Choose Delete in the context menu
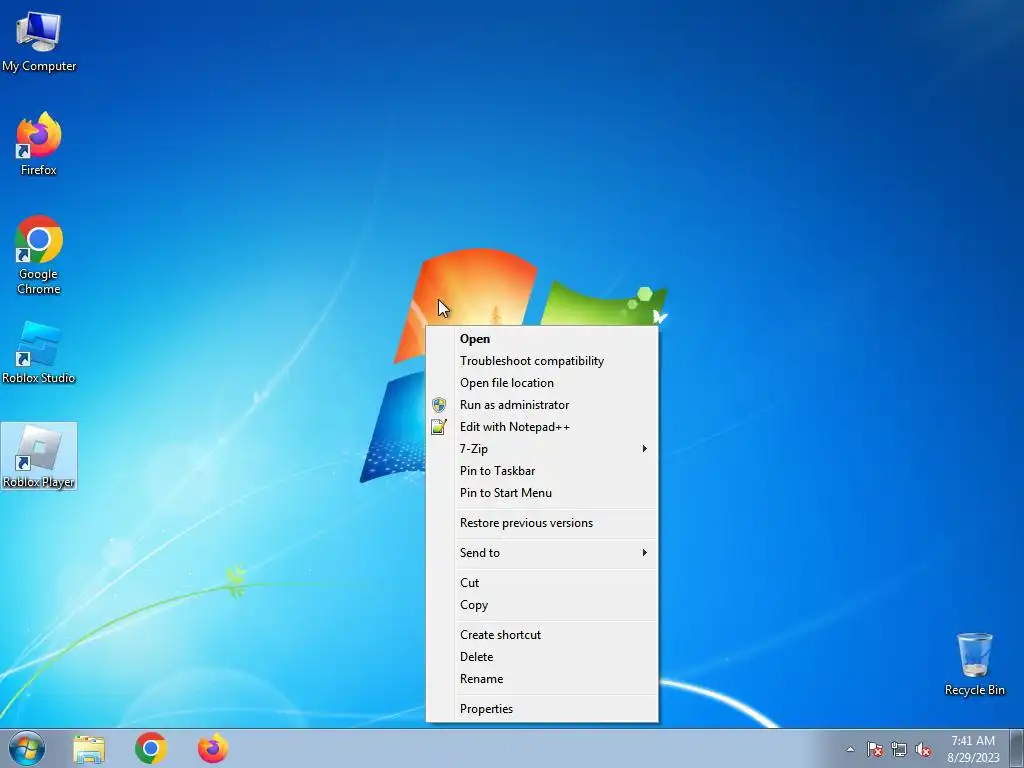The height and width of the screenshot is (768, 1024). [543, 657]
